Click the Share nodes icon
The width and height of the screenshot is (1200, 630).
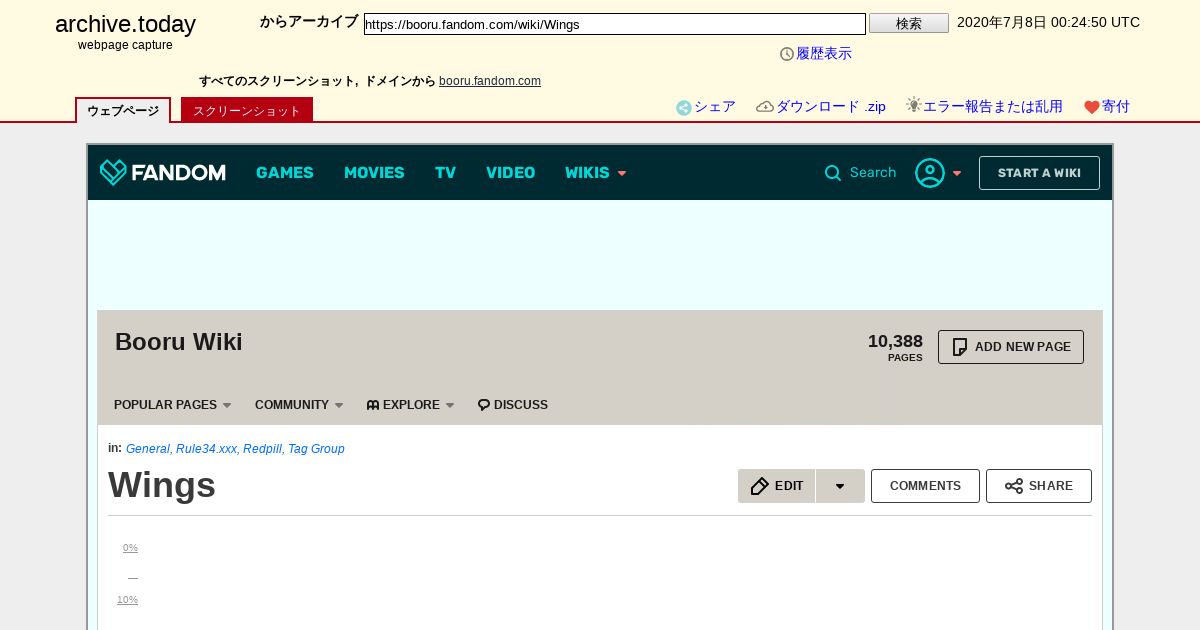pos(1014,486)
